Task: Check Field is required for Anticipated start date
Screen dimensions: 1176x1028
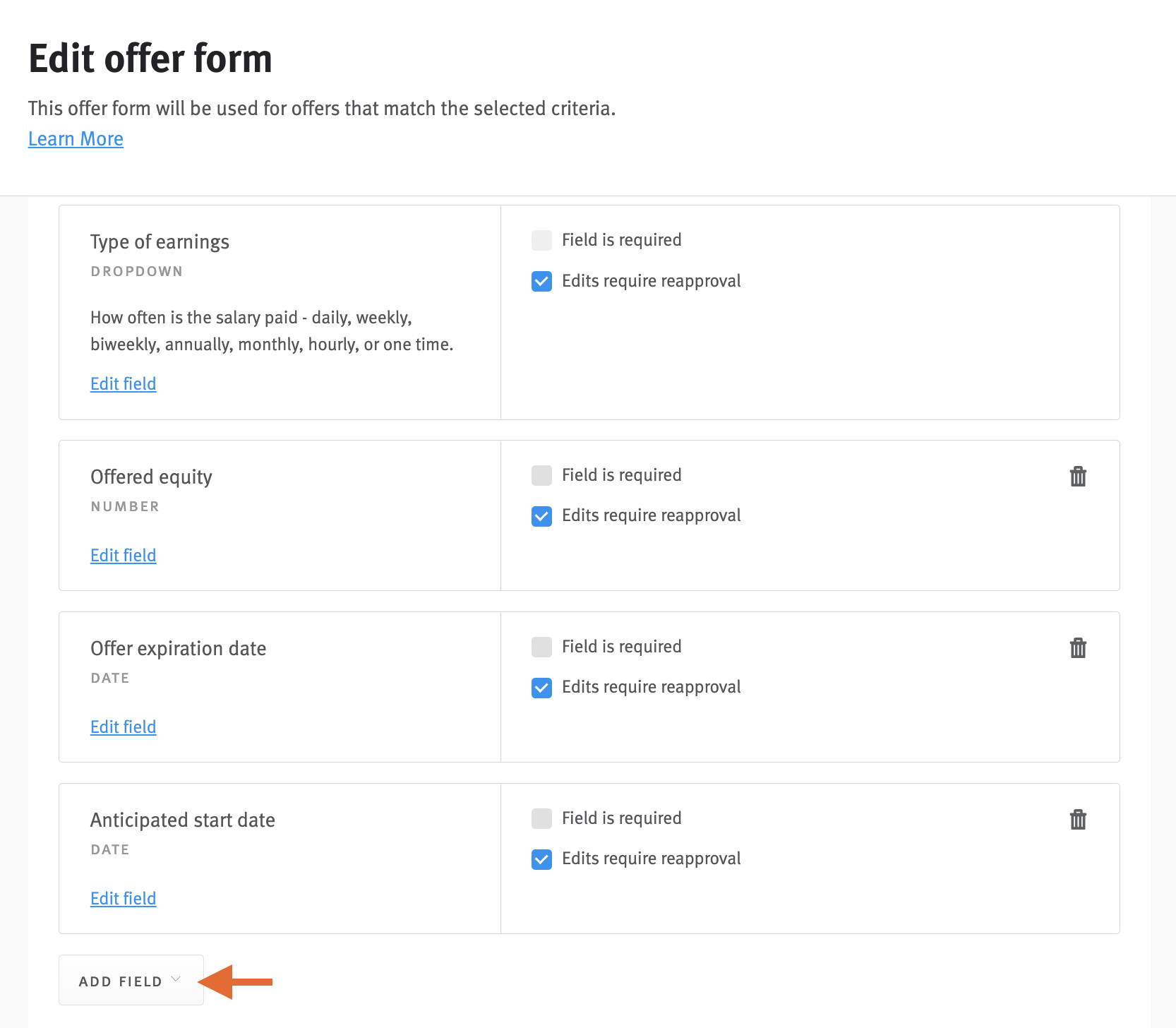Action: tap(541, 819)
